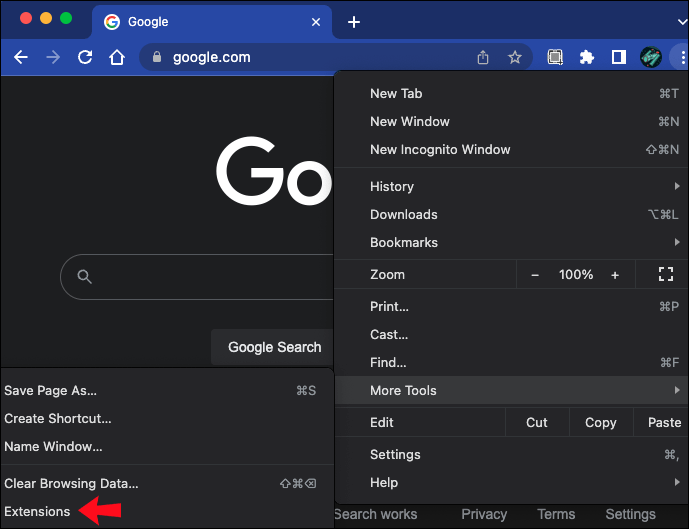Choose Find... in the menu

pos(511,363)
